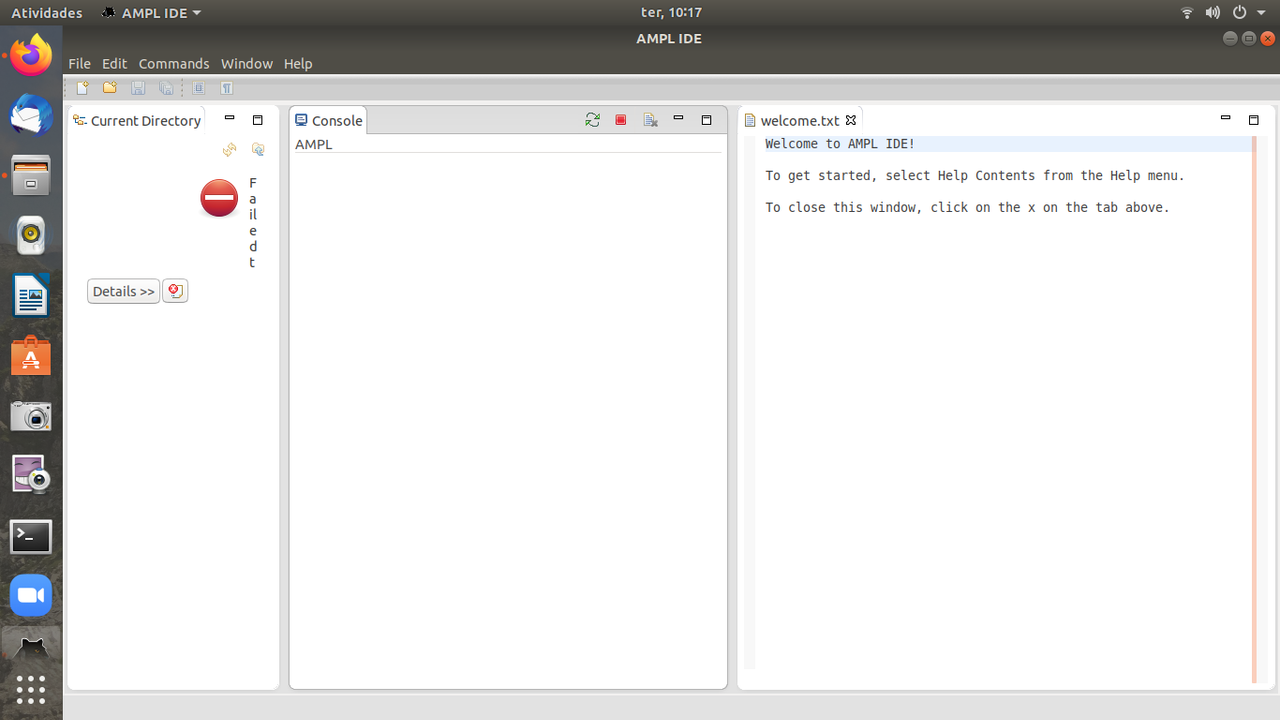Open Rhythmbox from the dock

tap(31, 235)
